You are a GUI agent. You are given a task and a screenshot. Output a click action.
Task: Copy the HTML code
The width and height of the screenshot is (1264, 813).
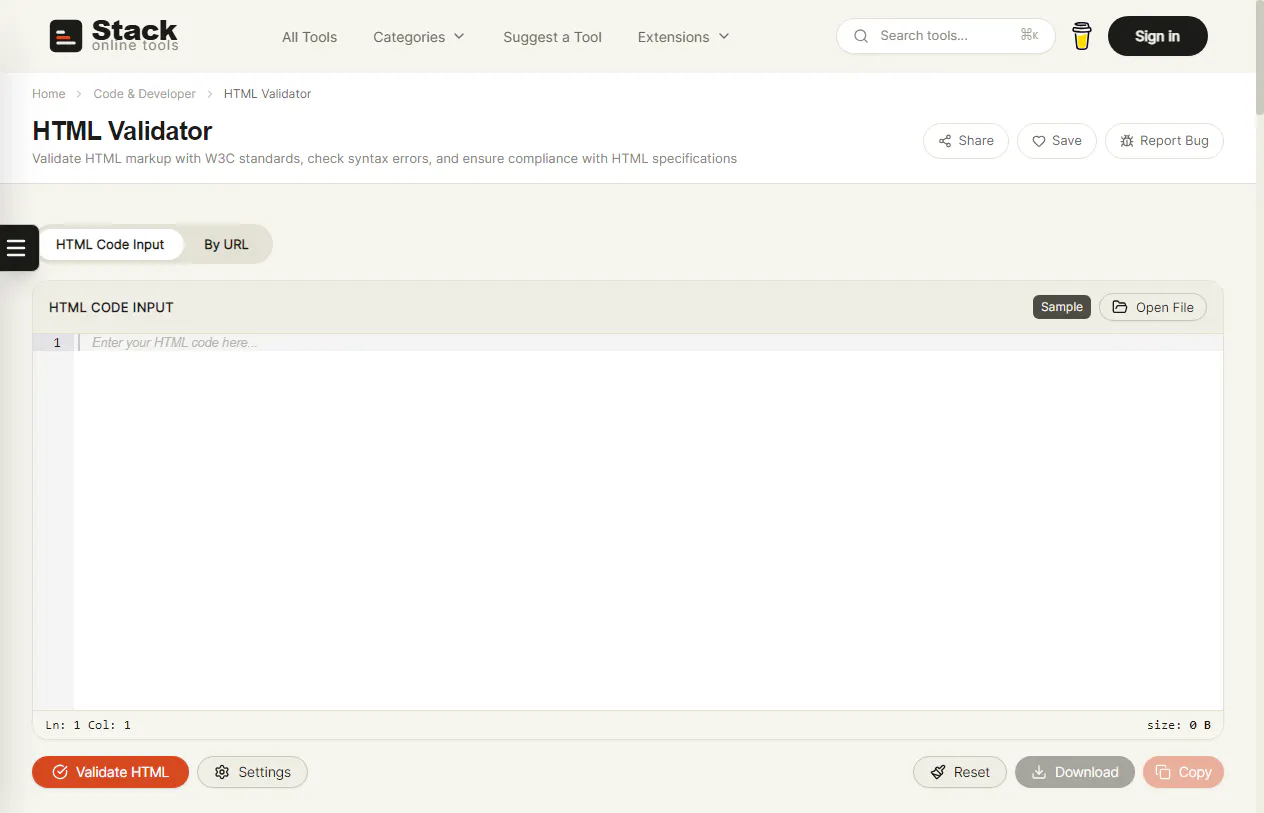(1183, 772)
